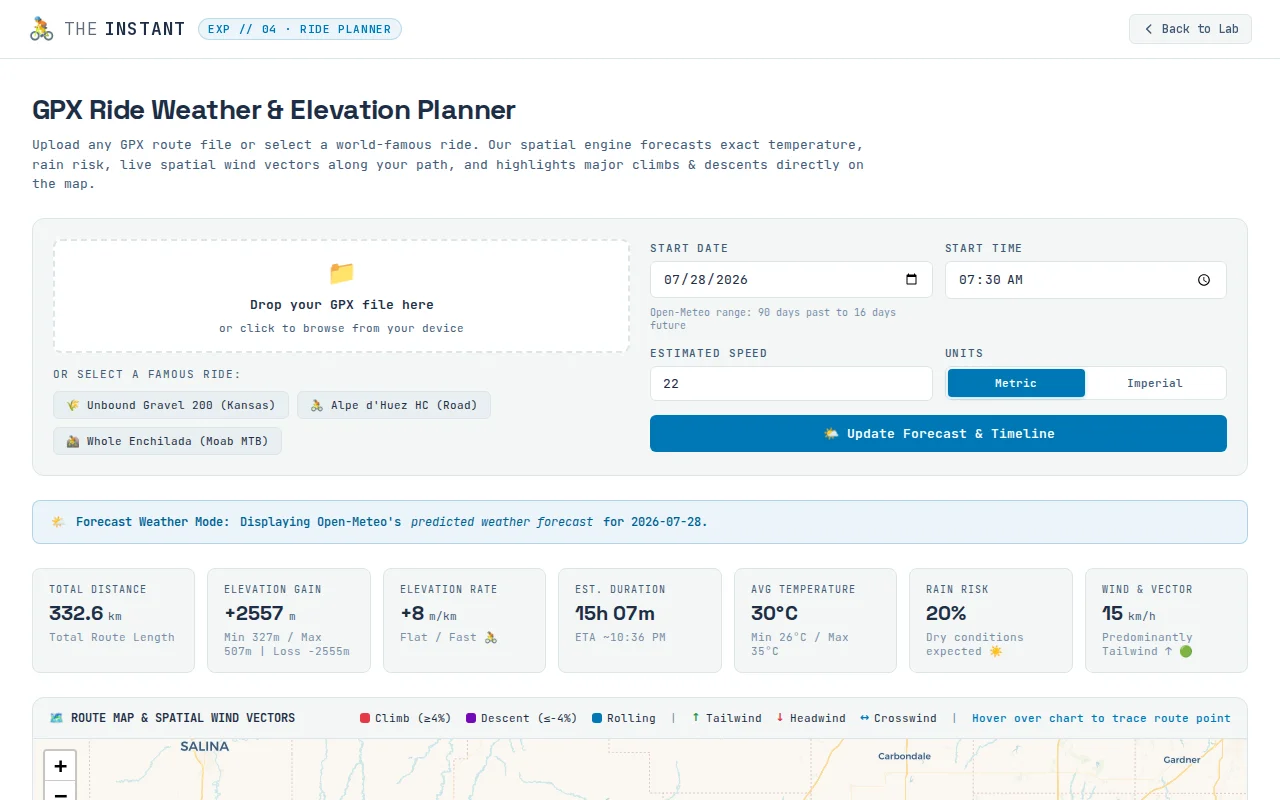The image size is (1280, 800).
Task: Click the red Headwind arrow legend icon
Action: click(x=780, y=717)
